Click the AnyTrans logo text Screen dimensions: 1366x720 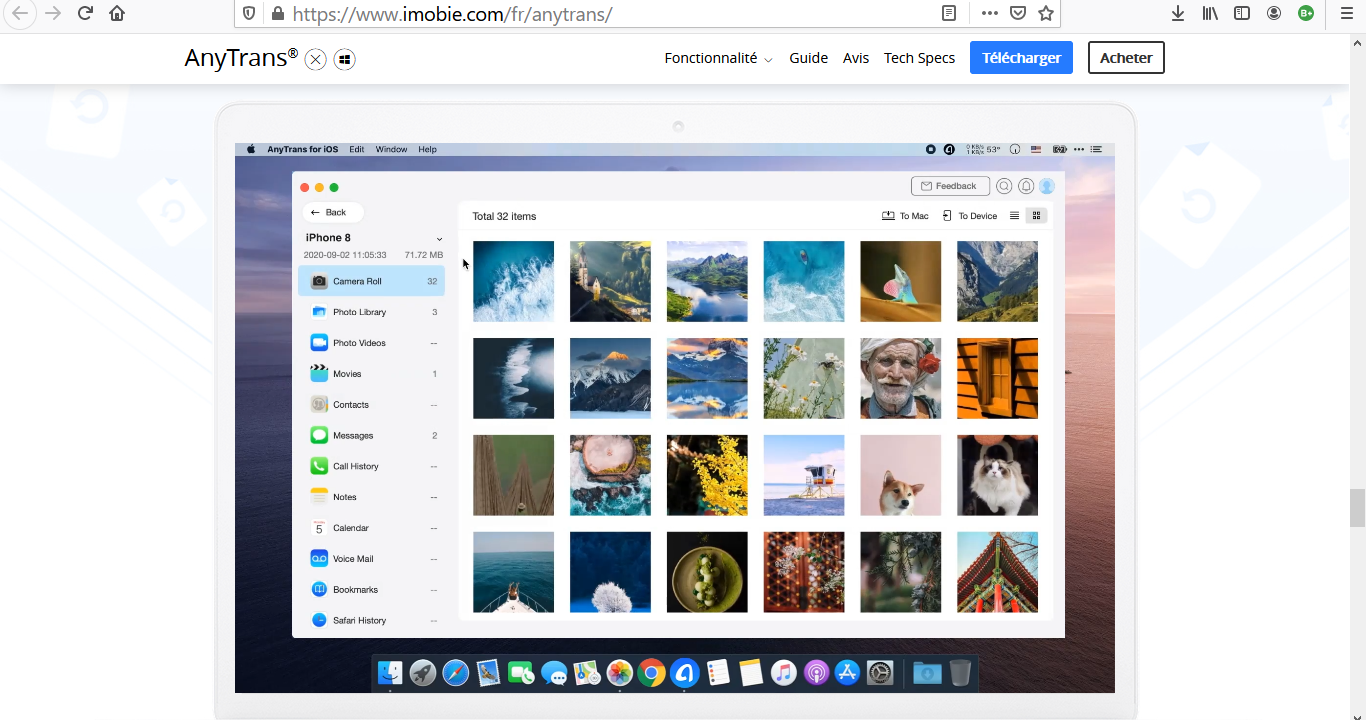pyautogui.click(x=241, y=58)
